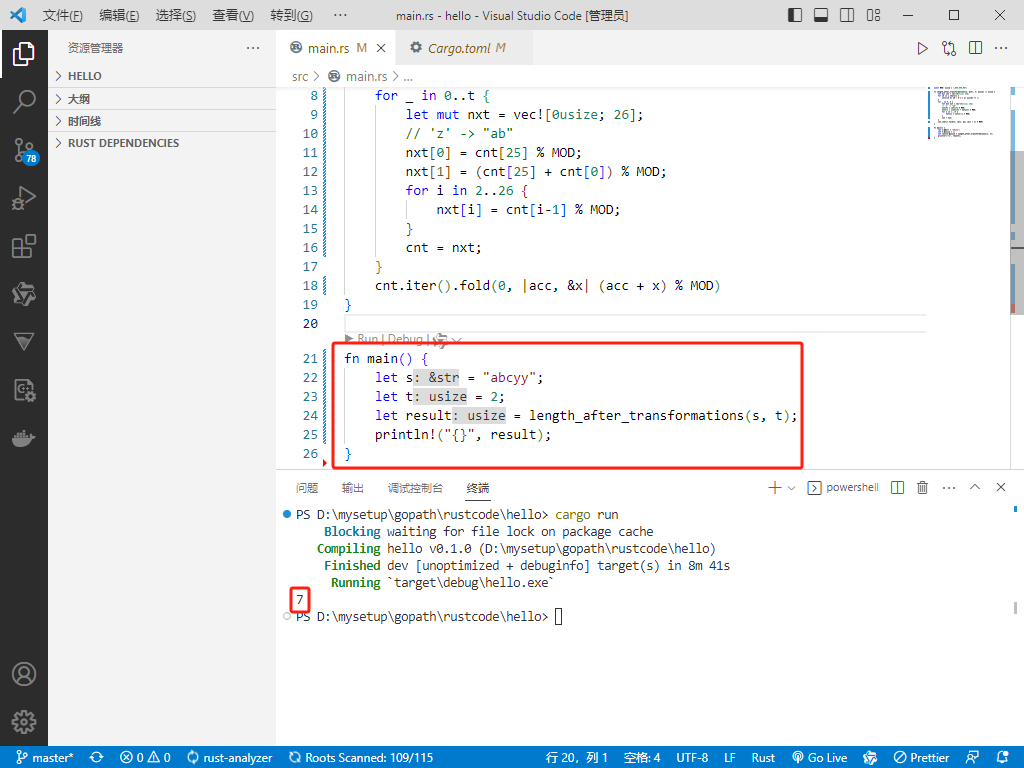Switch to the 输出 output tab
The height and width of the screenshot is (768, 1024).
point(353,488)
